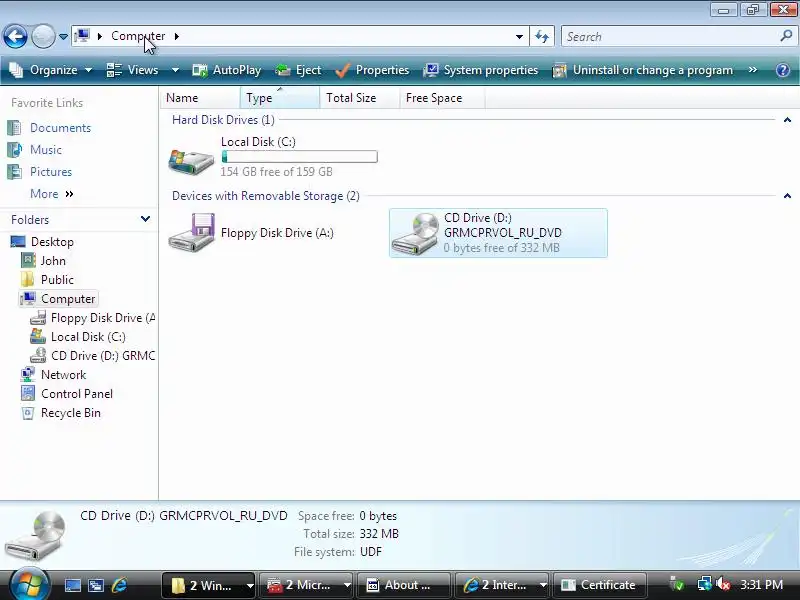This screenshot has width=800, height=600.
Task: Click the computer icon in address bar
Action: tap(82, 36)
